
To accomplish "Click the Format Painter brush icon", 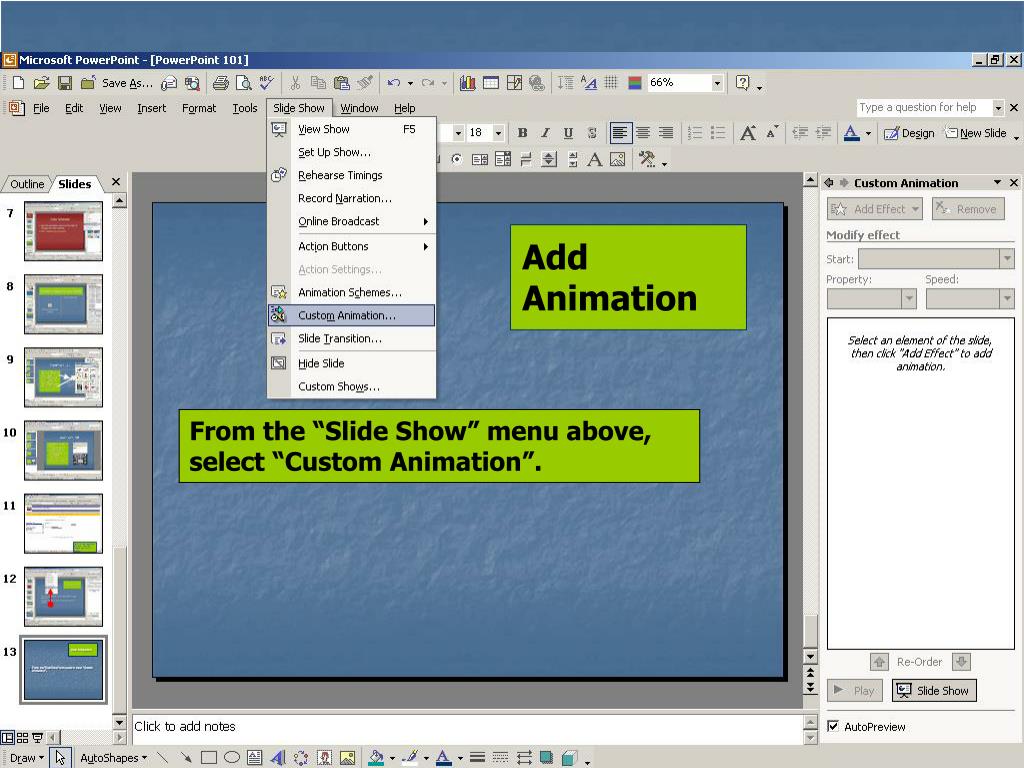I will 365,83.
